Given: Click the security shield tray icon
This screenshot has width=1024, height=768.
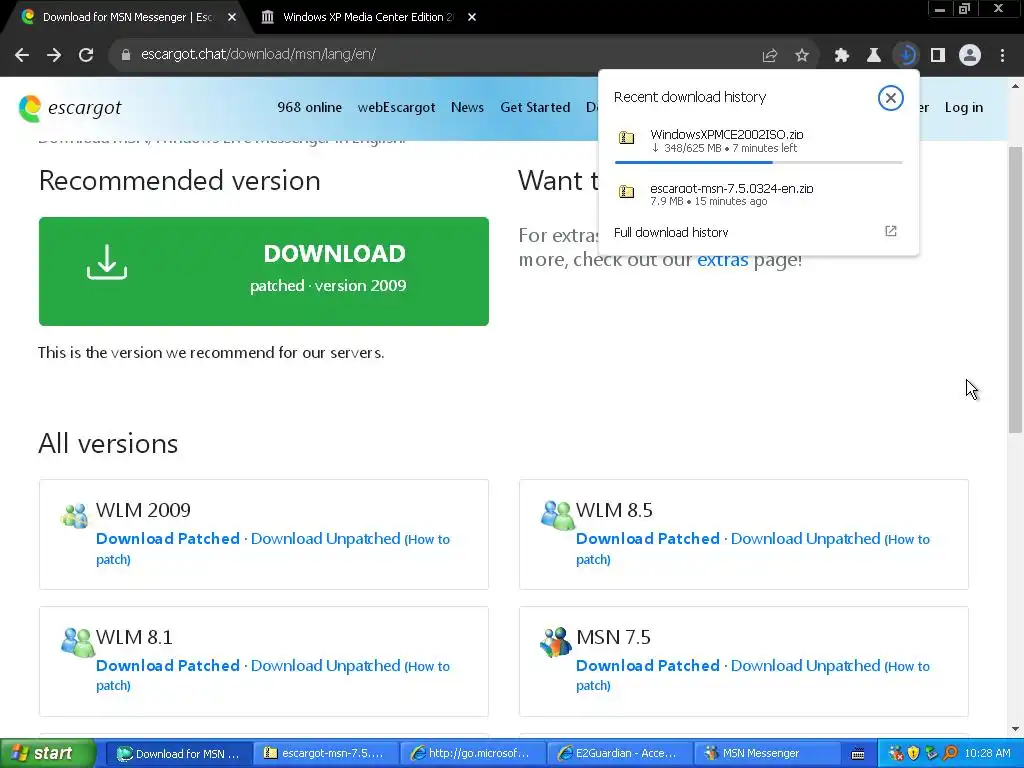Looking at the screenshot, I should 914,754.
